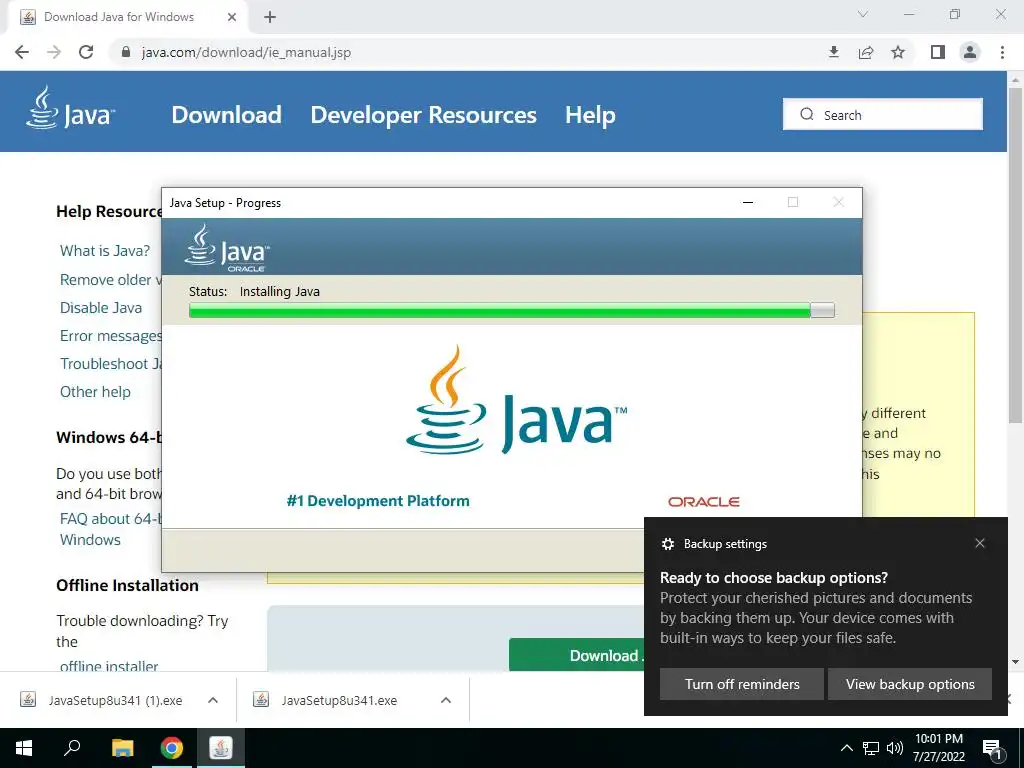The height and width of the screenshot is (768, 1024).
Task: Reload the page with the refresh icon
Action: (86, 52)
